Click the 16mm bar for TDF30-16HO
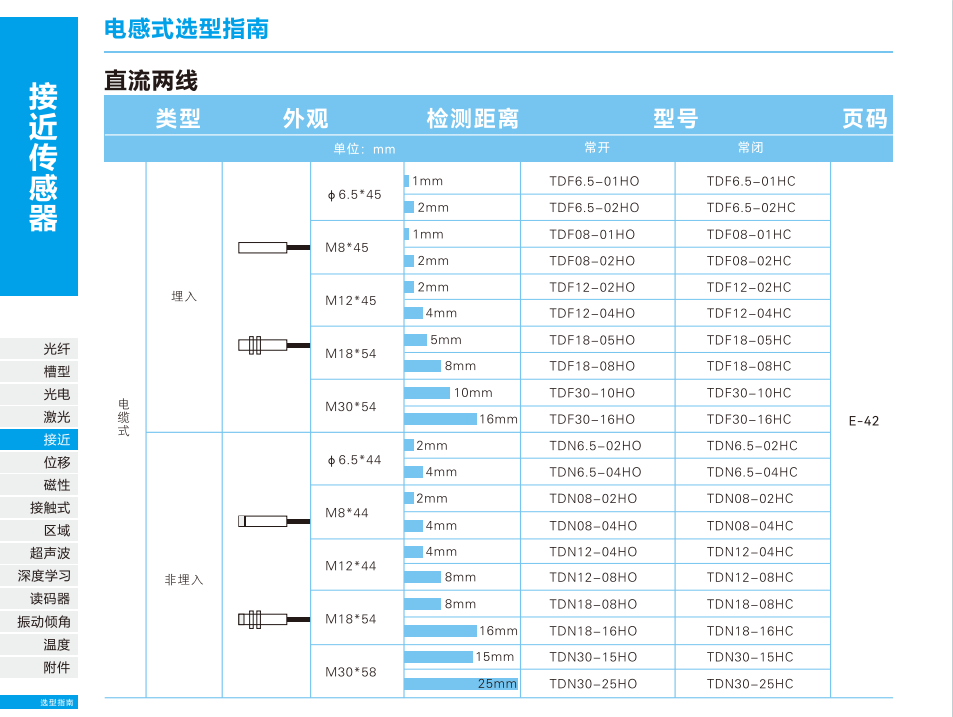 [441, 419]
